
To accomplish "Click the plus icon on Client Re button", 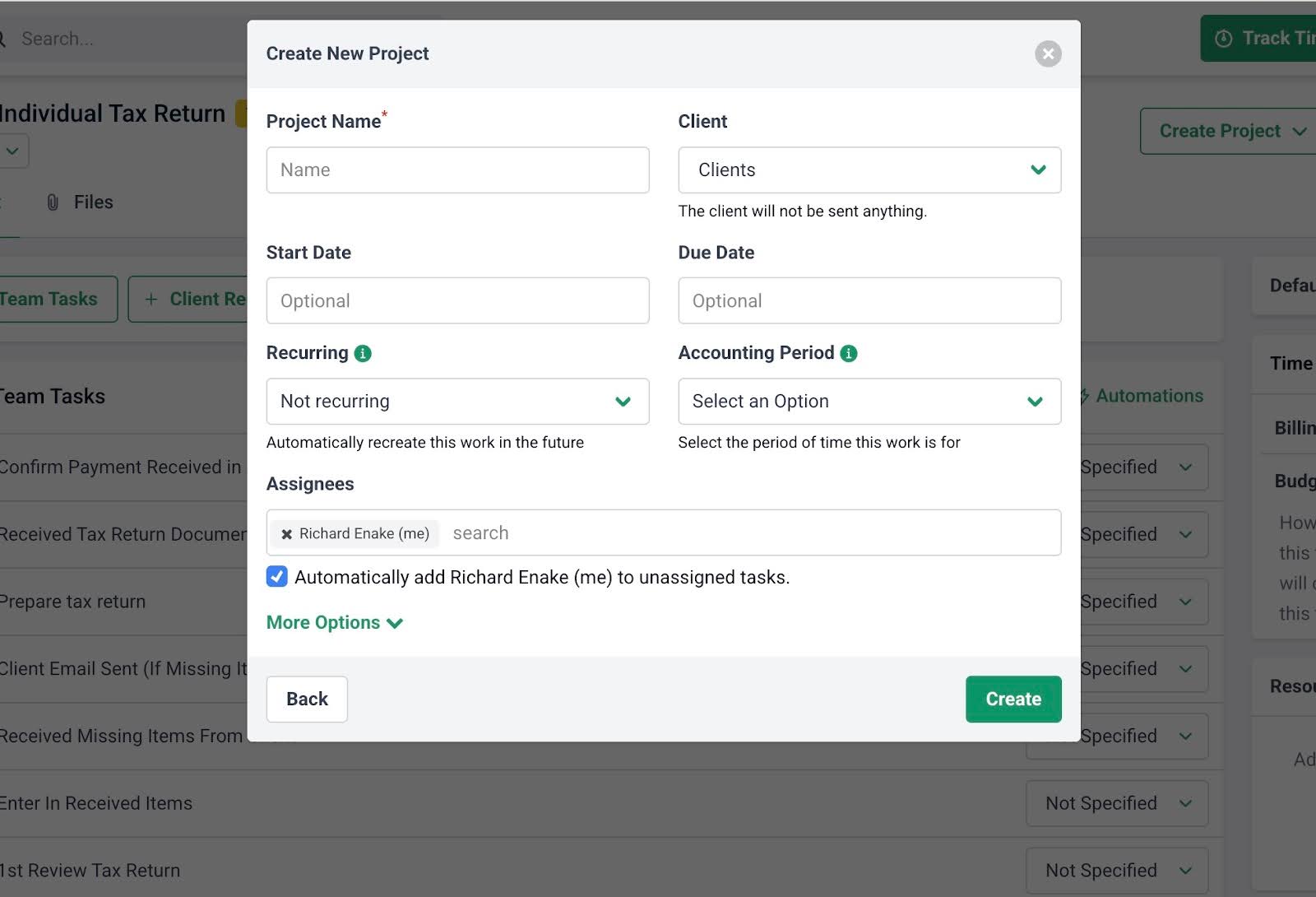I will [151, 299].
